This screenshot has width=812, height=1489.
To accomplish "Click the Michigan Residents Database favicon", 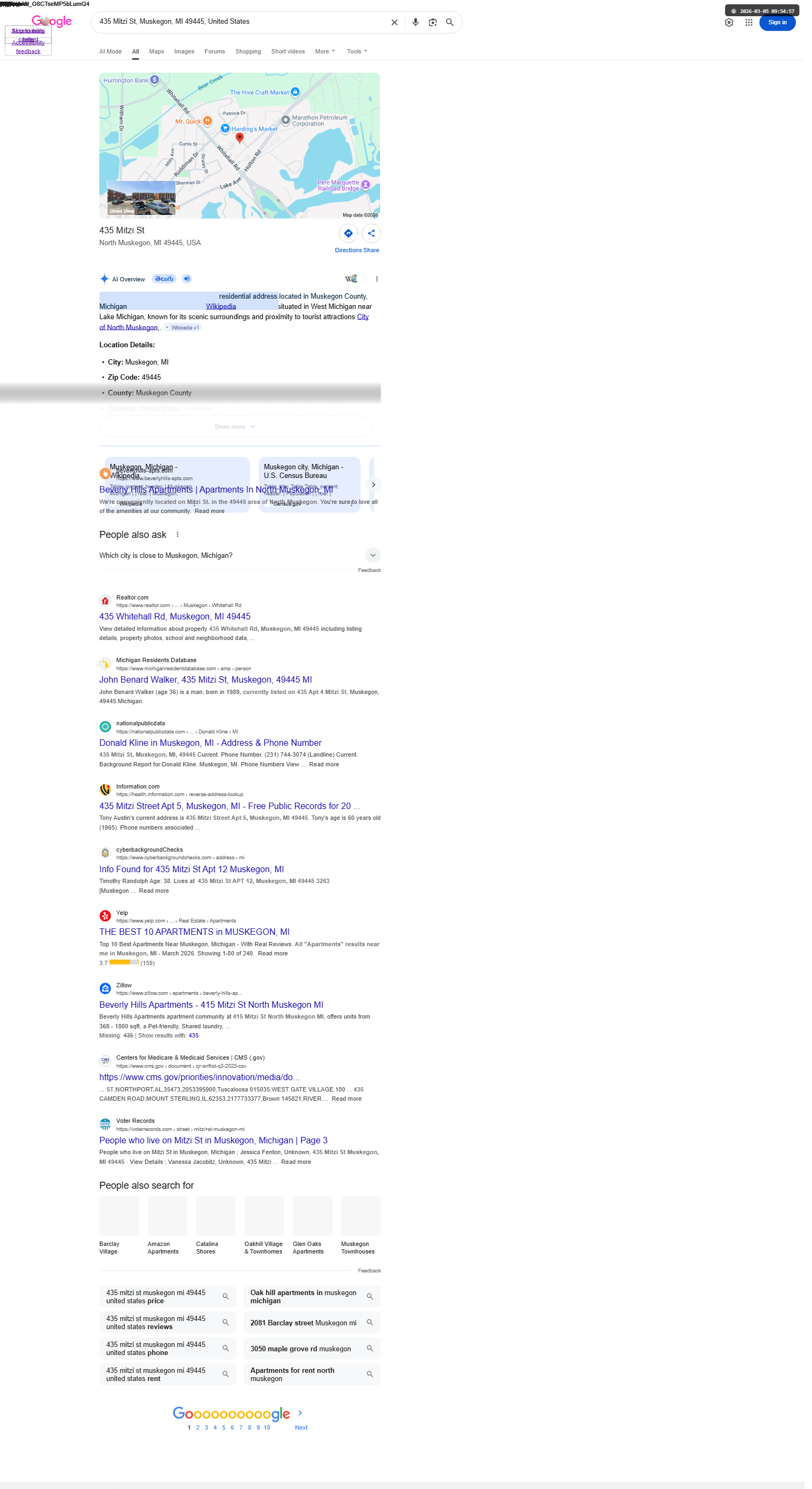I will pyautogui.click(x=105, y=664).
